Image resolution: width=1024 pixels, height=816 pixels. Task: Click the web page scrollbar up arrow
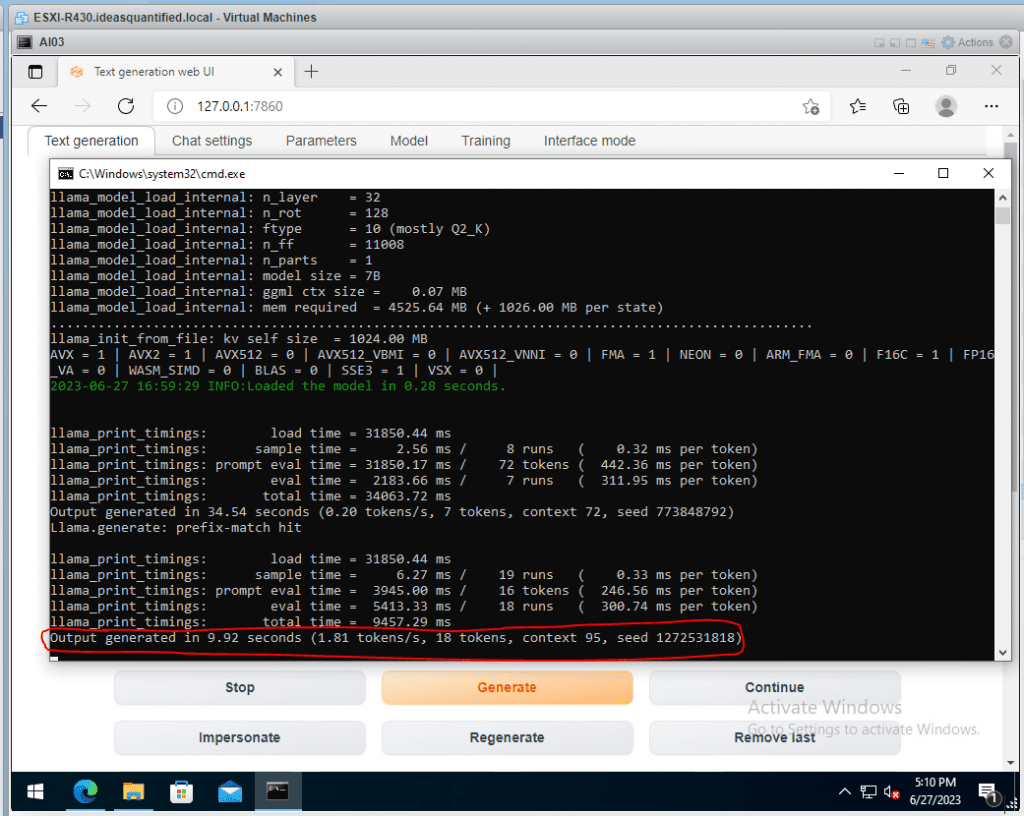point(1011,134)
